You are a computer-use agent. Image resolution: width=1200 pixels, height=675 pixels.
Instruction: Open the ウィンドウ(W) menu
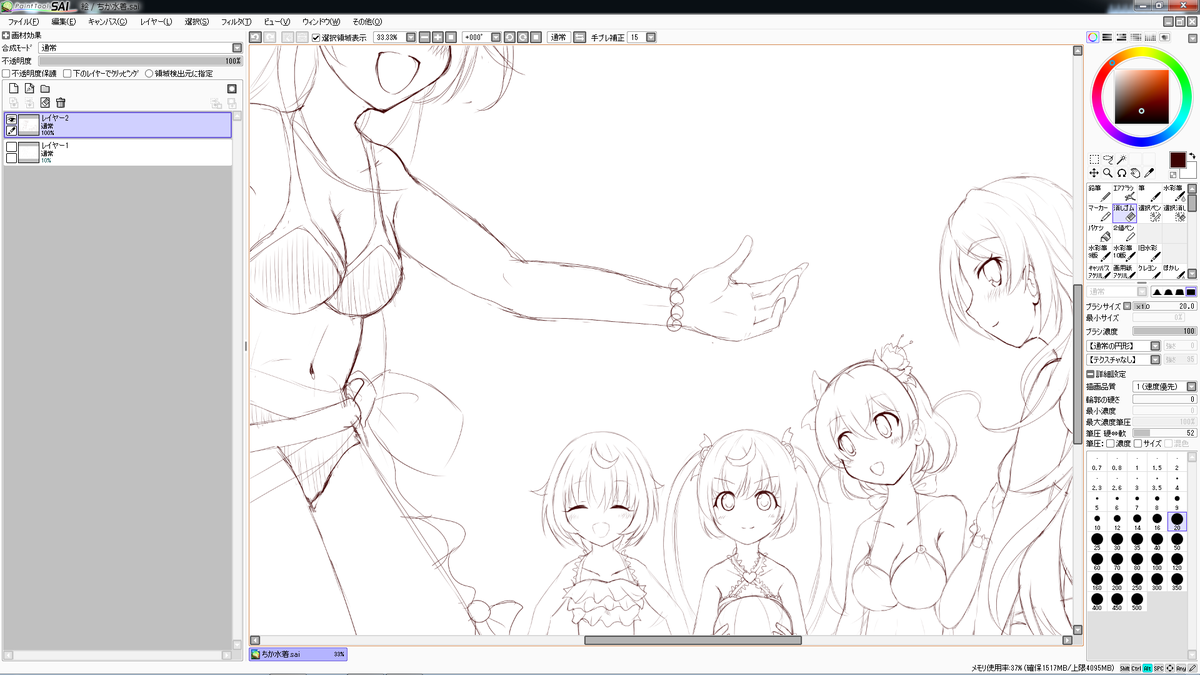[321, 21]
